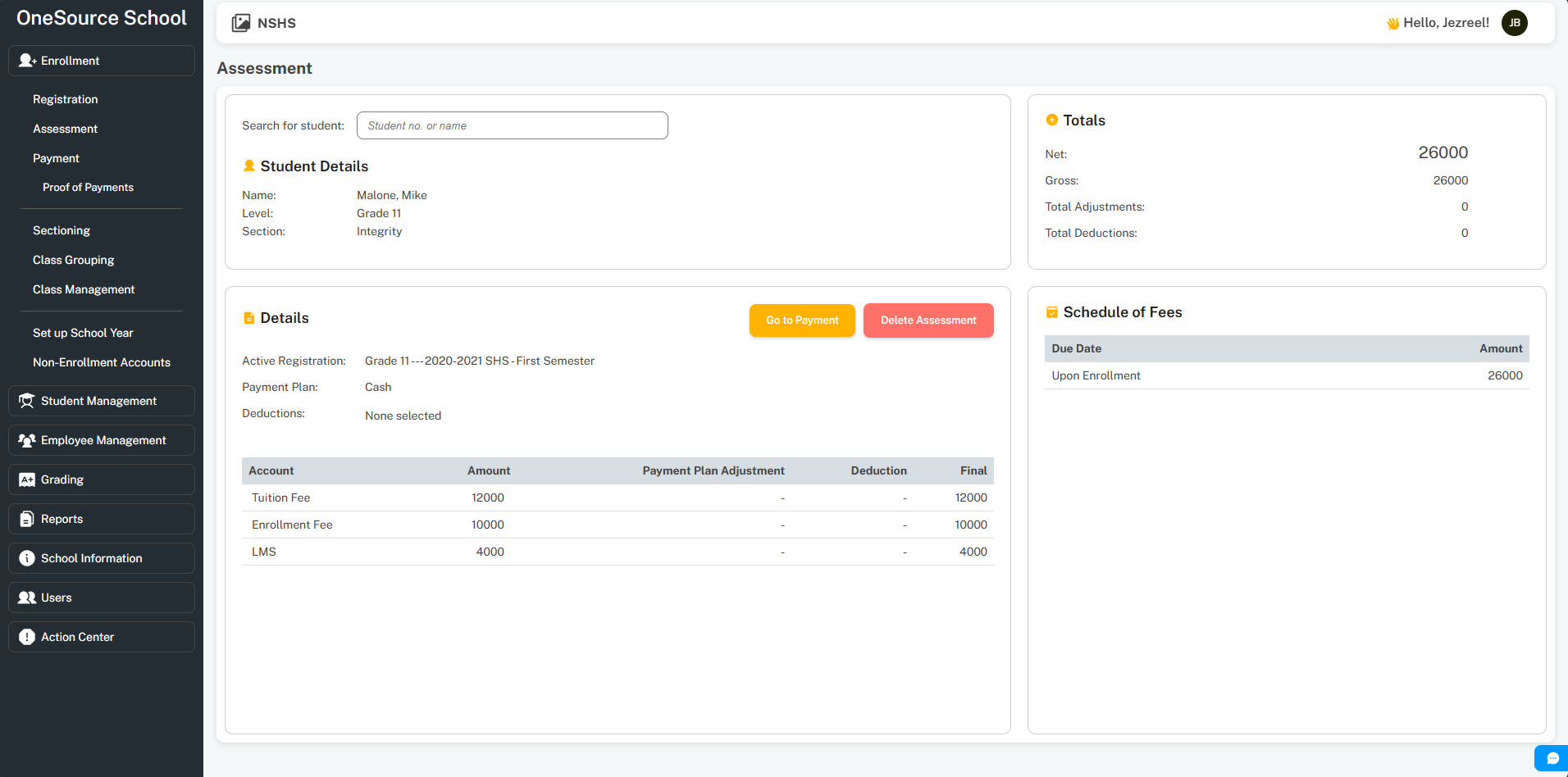The width and height of the screenshot is (1568, 777).
Task: Click the LMS account row
Action: click(618, 552)
